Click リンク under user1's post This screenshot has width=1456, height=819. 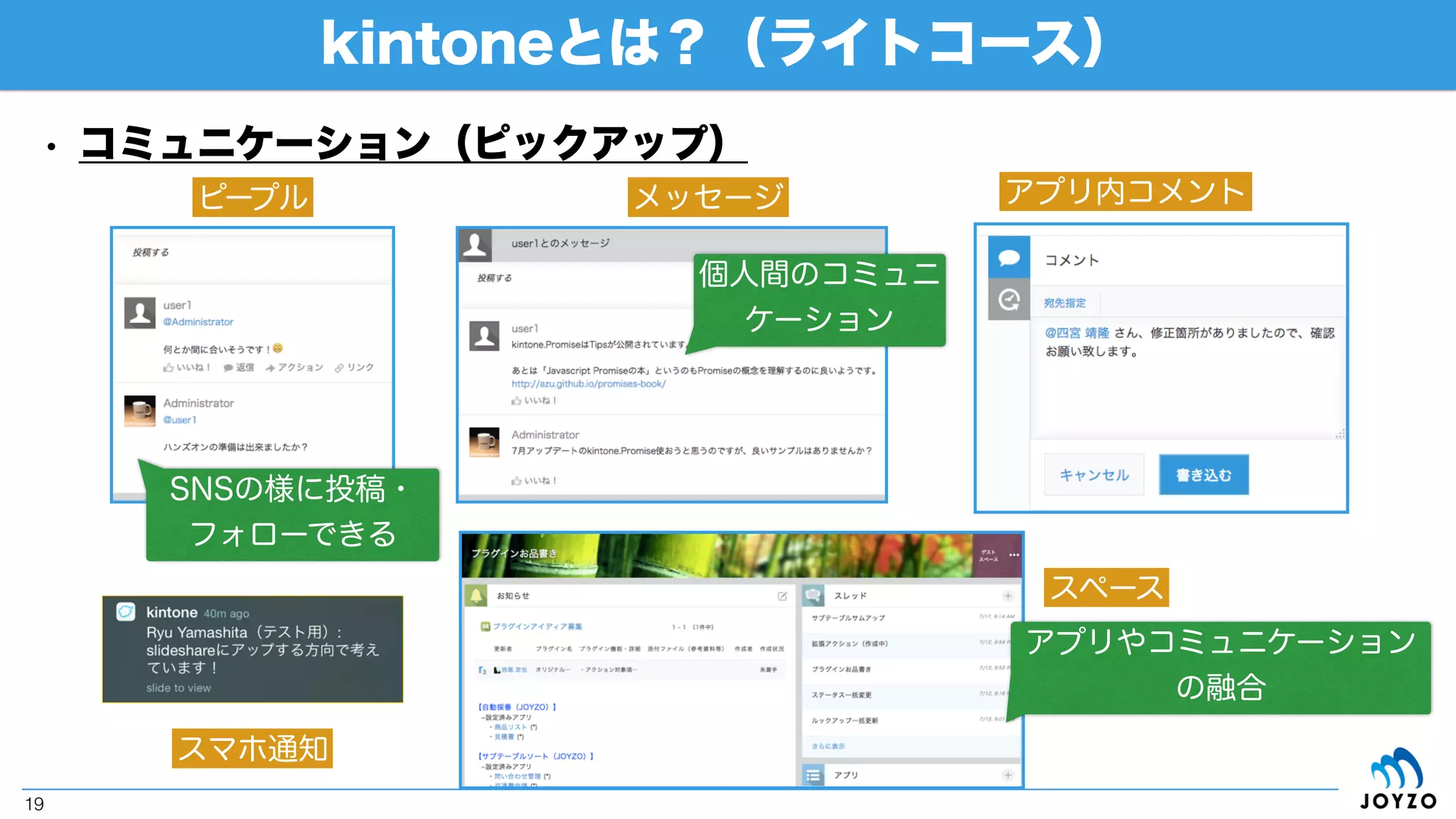click(x=354, y=368)
